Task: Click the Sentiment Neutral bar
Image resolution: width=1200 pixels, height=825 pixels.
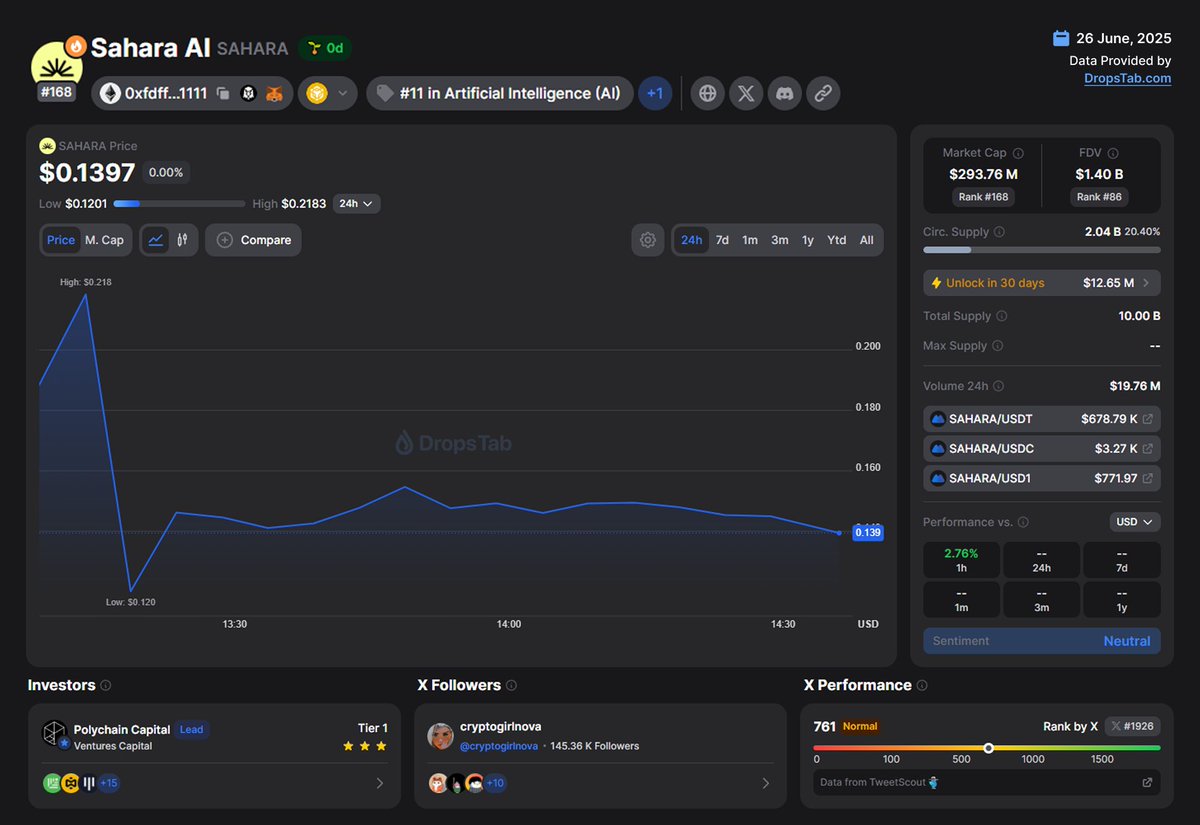Action: coord(1042,641)
